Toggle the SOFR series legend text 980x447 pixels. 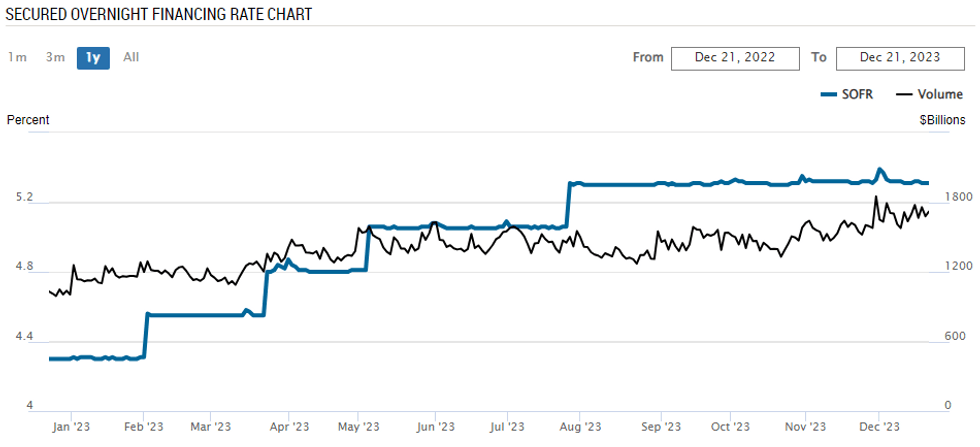pos(858,94)
